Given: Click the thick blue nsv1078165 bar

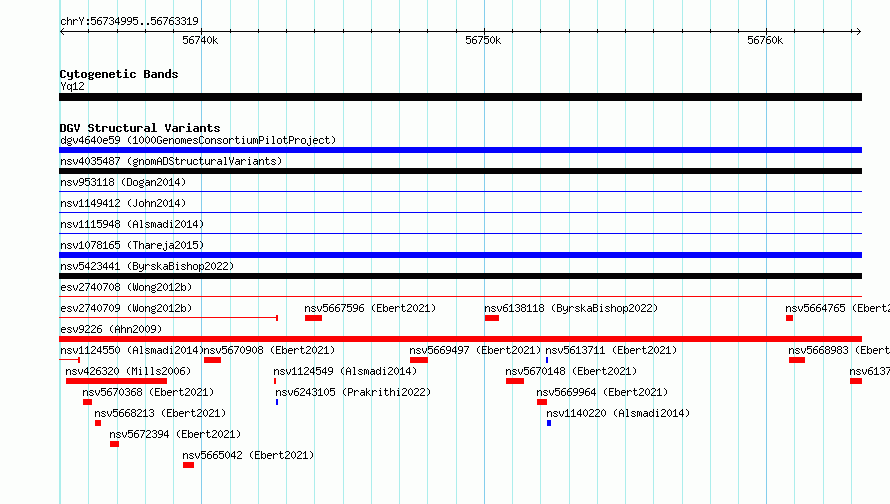Looking at the screenshot, I should click(460, 255).
